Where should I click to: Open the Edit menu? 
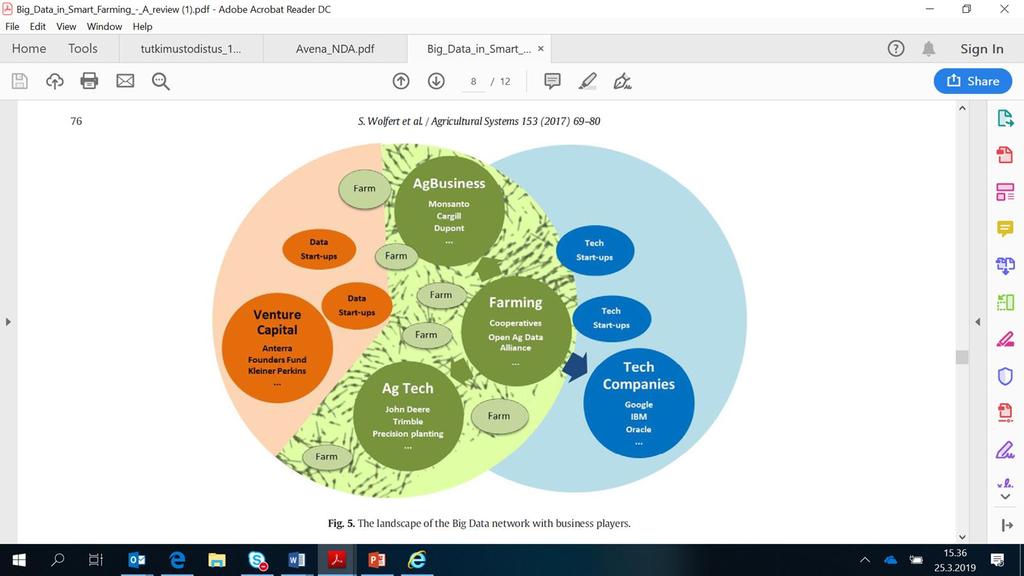(x=37, y=27)
